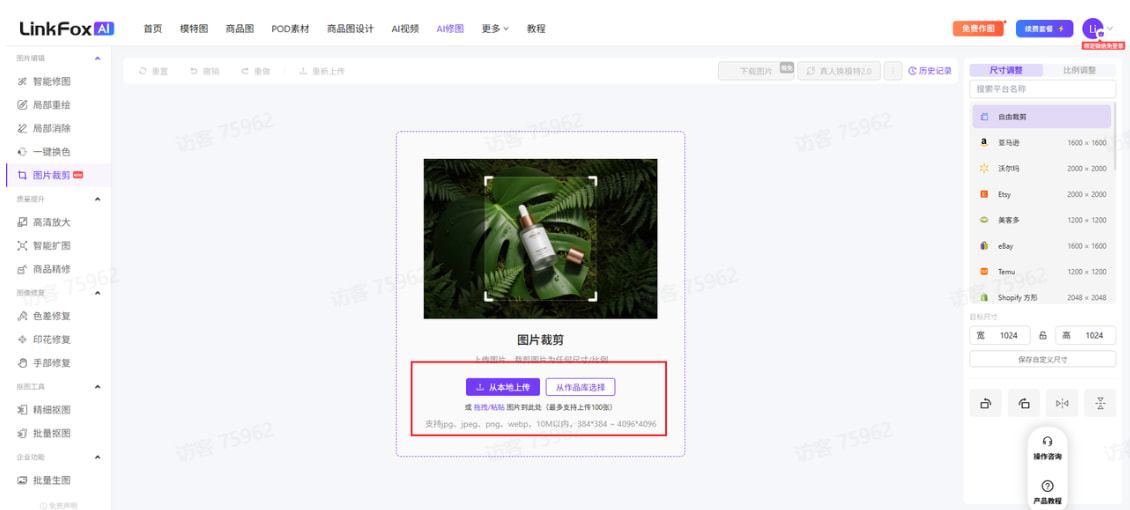Collapse 图片编辑 sidebar section
Image resolution: width=1130 pixels, height=510 pixels.
[98, 58]
